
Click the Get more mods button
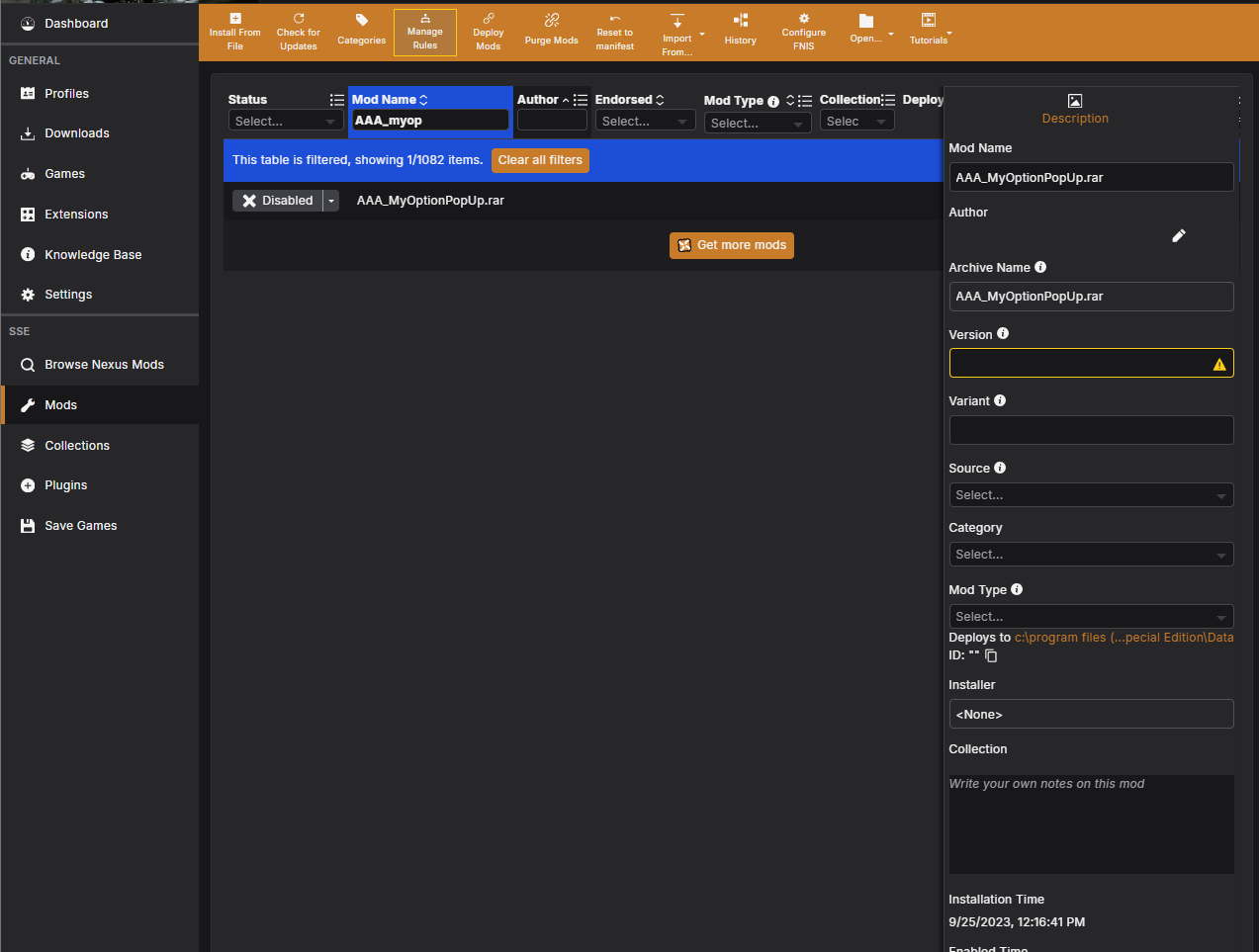[x=731, y=245]
